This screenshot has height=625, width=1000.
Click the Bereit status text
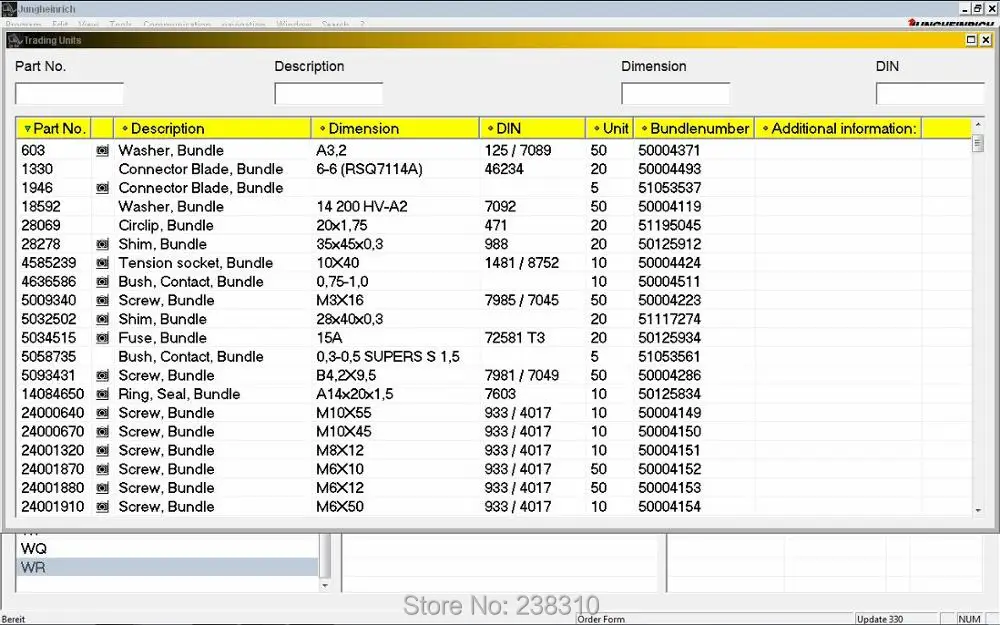coord(13,619)
